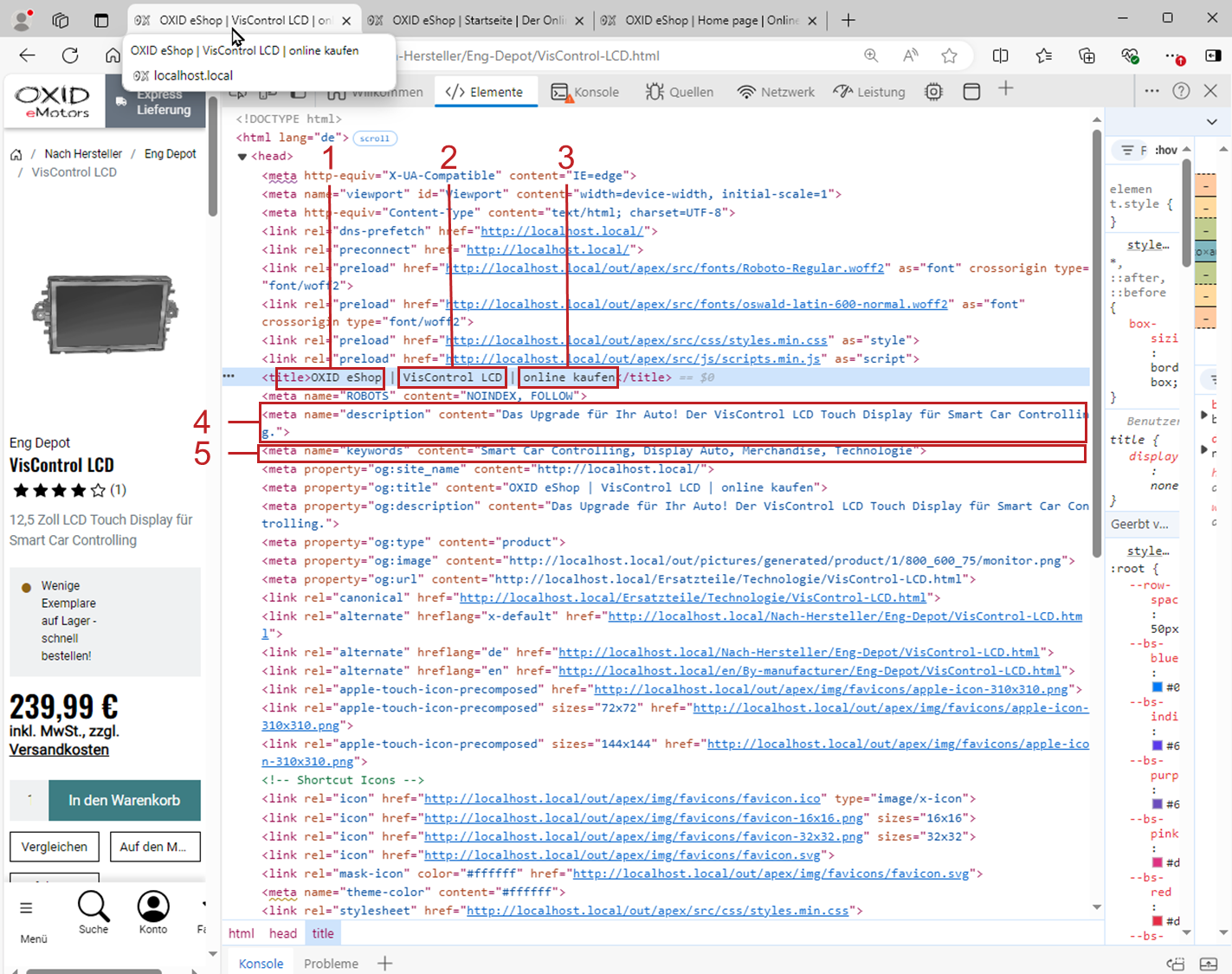This screenshot has width=1232, height=974.
Task: Add the page to favorites with the star icon
Action: click(x=950, y=55)
